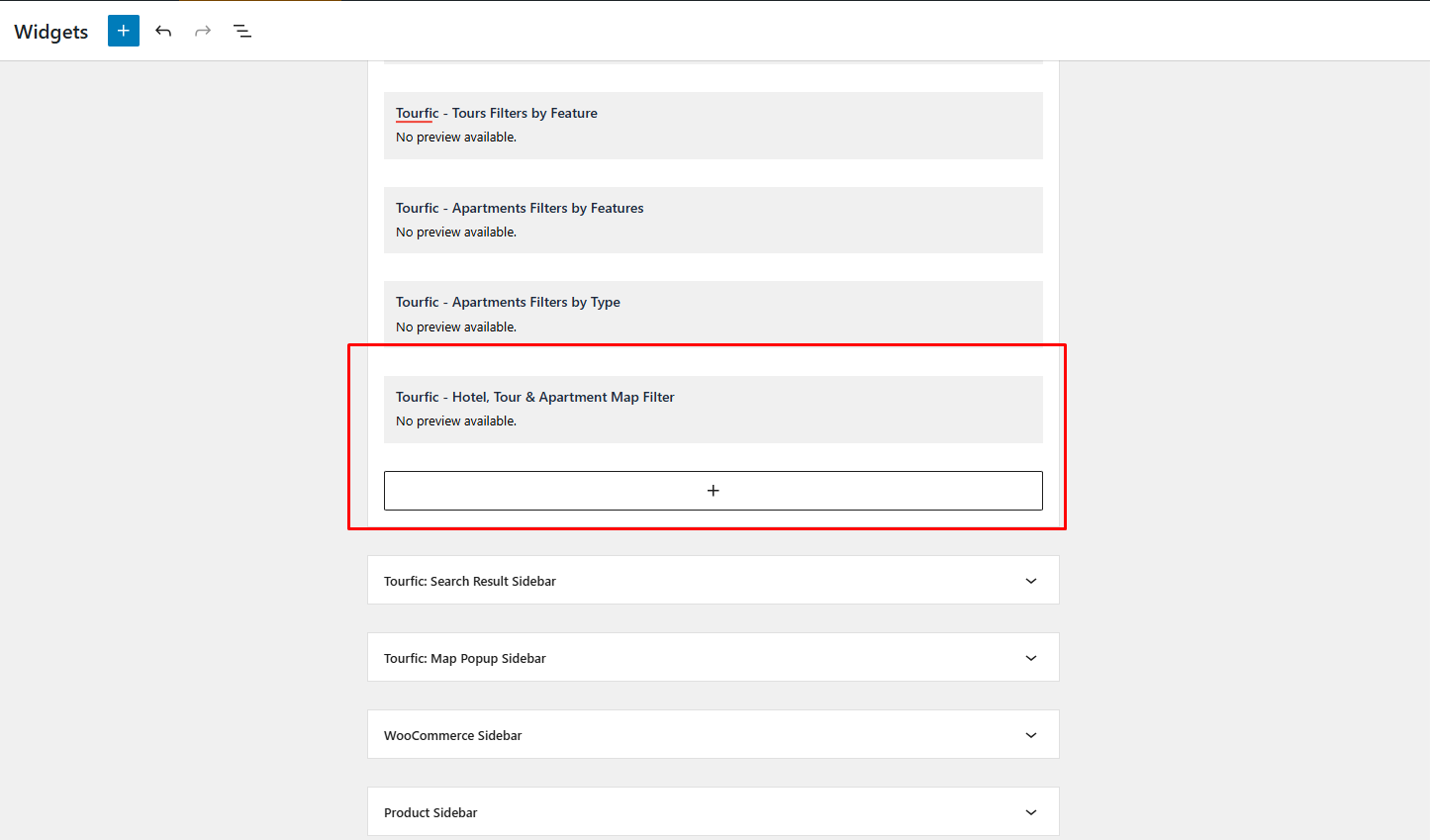Expand the WooCommerce Sidebar panel
The height and width of the screenshot is (840, 1430).
tap(714, 735)
